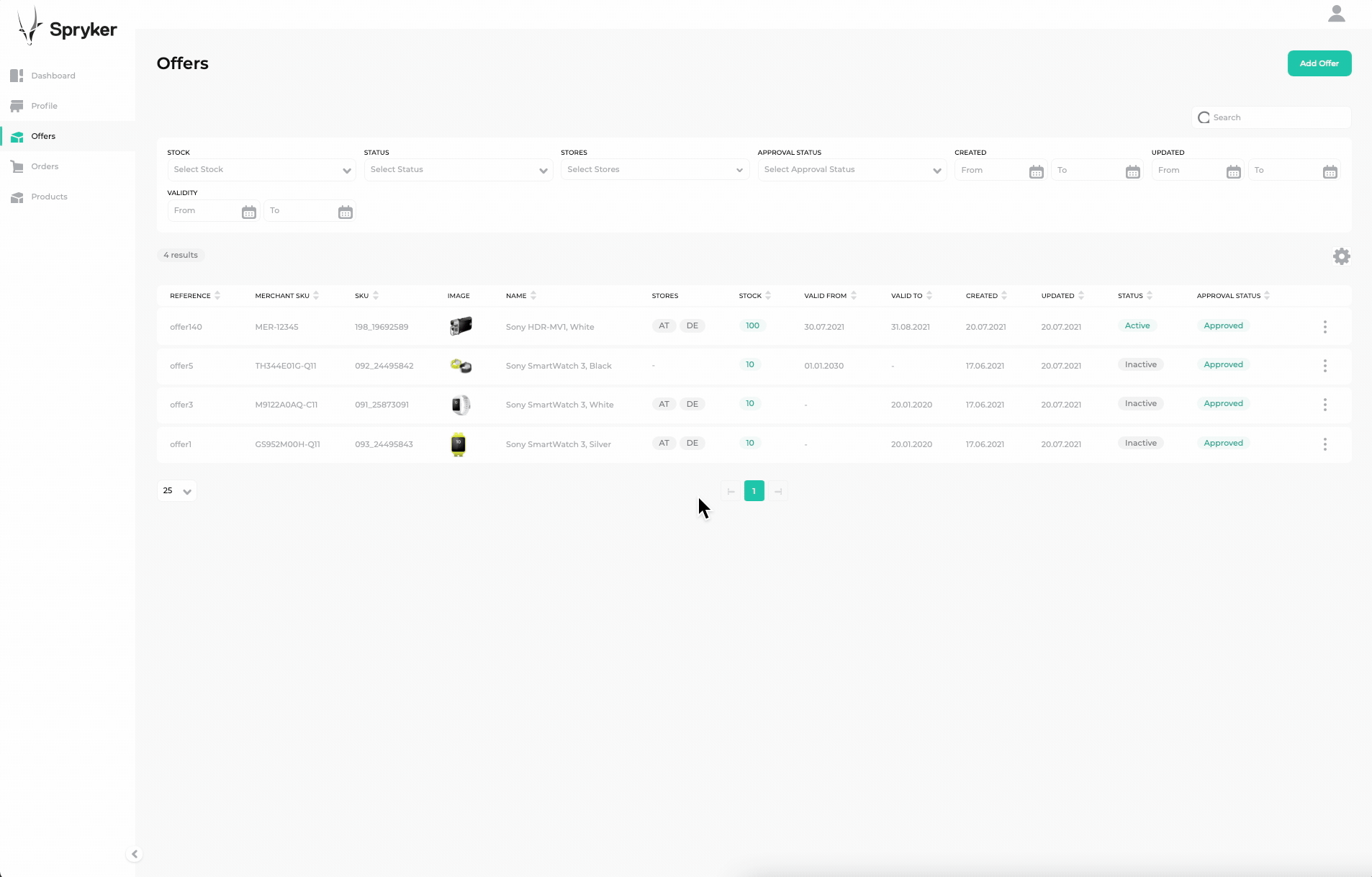Sort by Status column header
Image resolution: width=1372 pixels, height=877 pixels.
(x=1135, y=296)
